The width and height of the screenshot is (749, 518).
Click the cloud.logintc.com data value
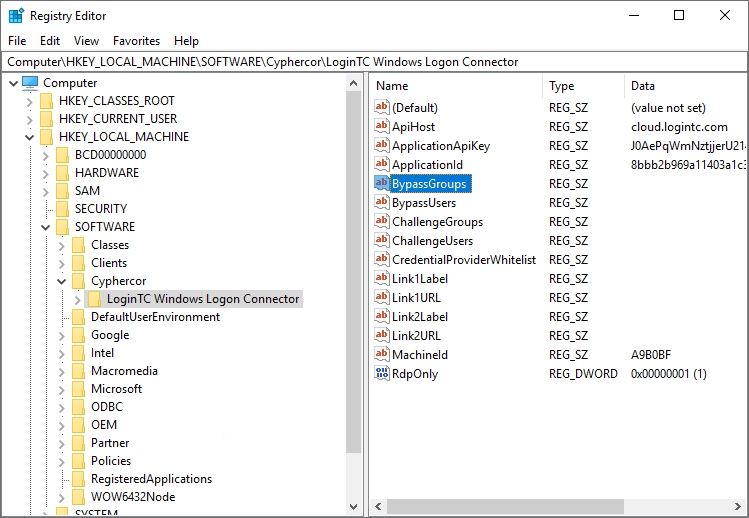[x=679, y=127]
